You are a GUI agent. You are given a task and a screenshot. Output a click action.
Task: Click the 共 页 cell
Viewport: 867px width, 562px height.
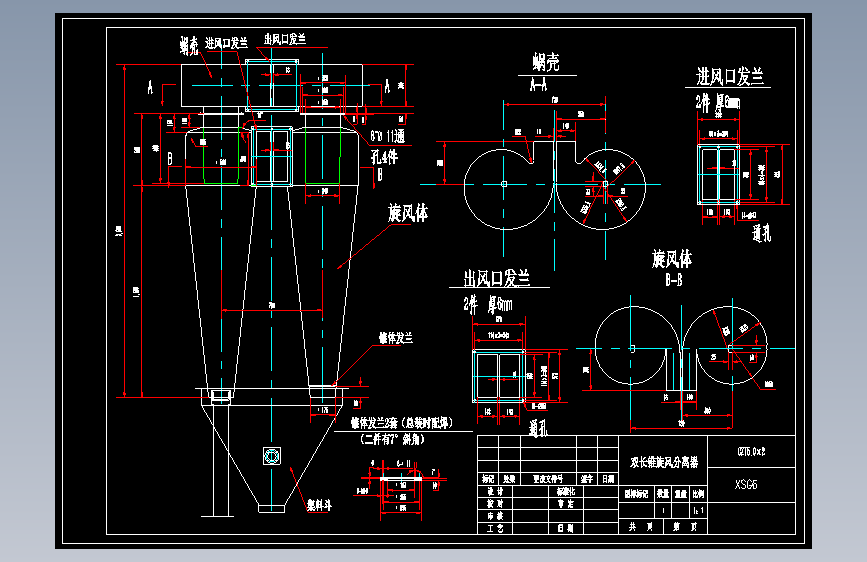641,527
